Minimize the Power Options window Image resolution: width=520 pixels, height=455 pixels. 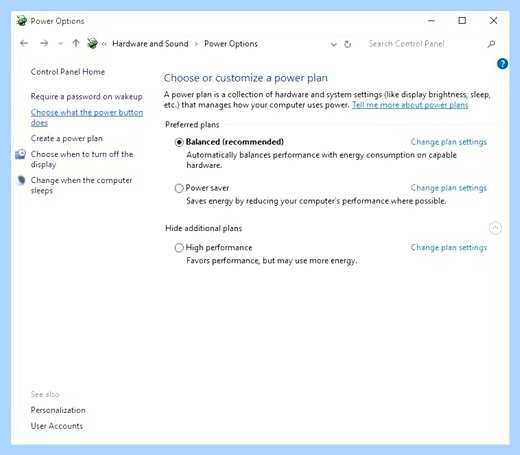click(431, 21)
